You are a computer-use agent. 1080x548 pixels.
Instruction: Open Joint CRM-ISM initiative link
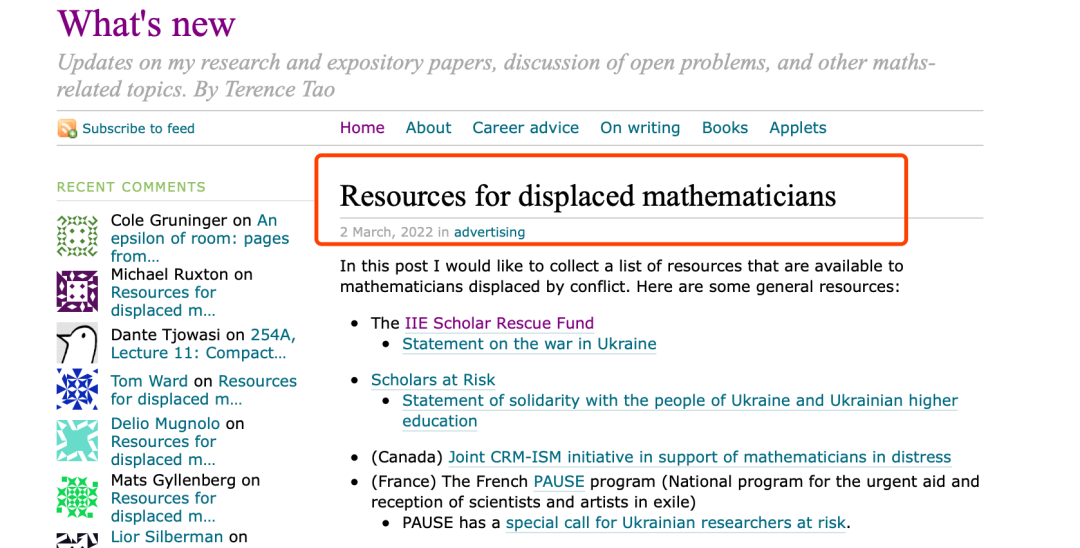[700, 457]
